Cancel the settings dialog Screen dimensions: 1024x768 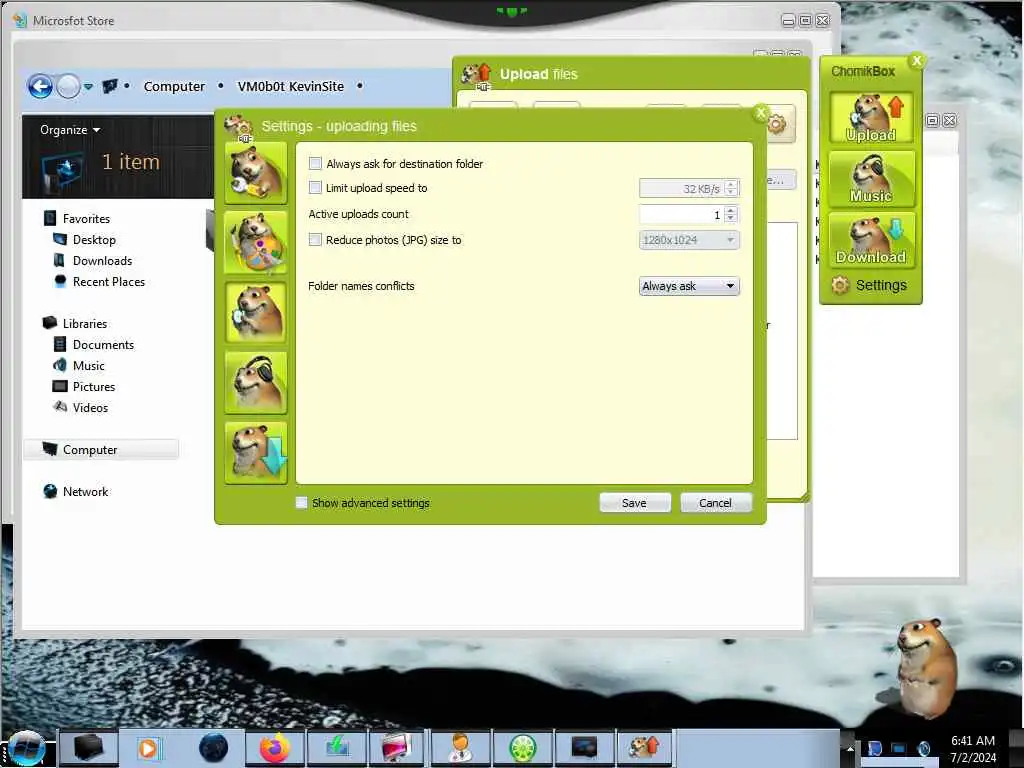tap(716, 503)
